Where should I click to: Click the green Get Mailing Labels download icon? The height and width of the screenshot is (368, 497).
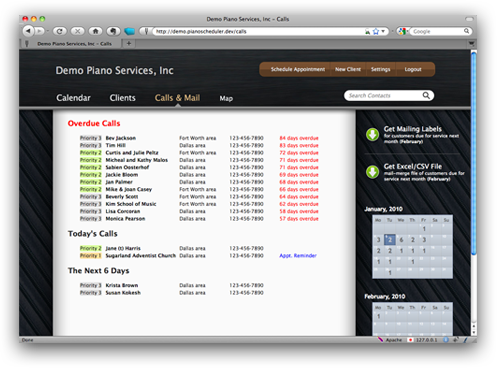tap(372, 134)
